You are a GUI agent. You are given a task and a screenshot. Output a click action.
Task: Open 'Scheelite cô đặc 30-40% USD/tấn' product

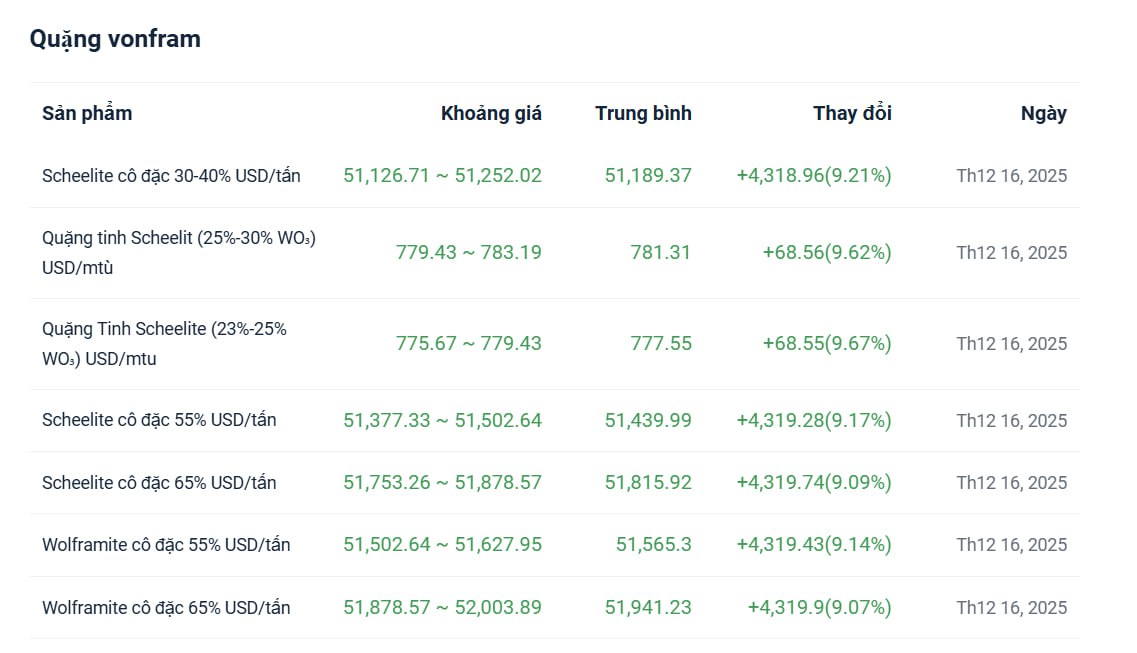[x=171, y=176]
